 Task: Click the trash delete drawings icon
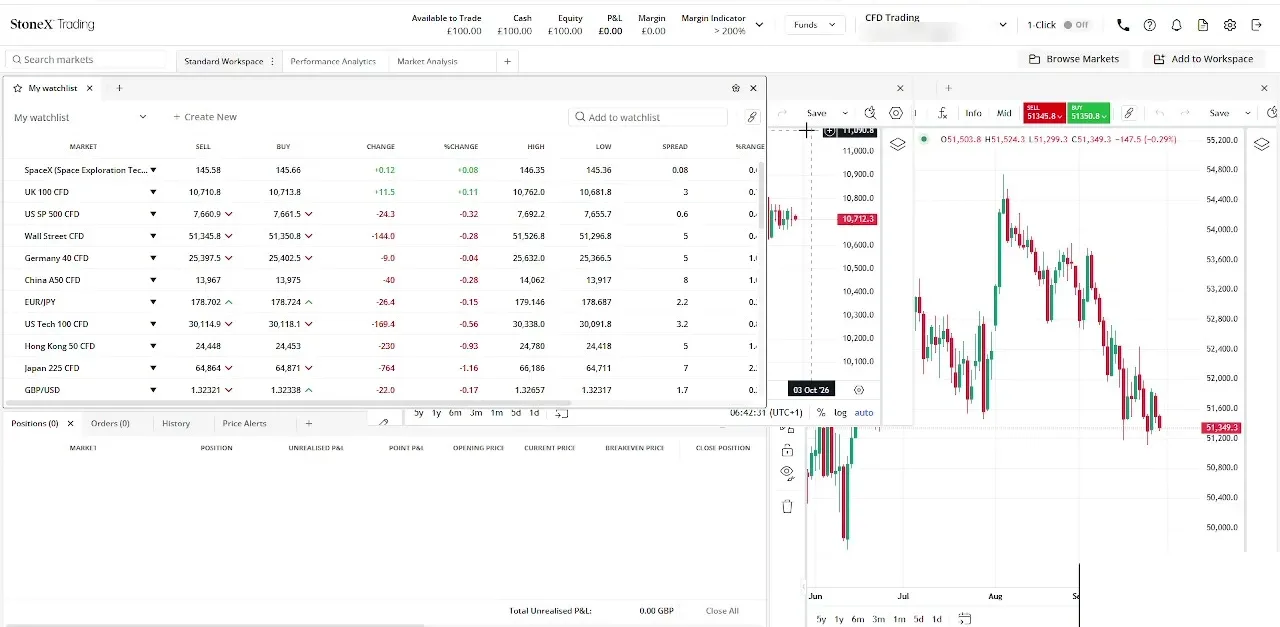(x=787, y=506)
